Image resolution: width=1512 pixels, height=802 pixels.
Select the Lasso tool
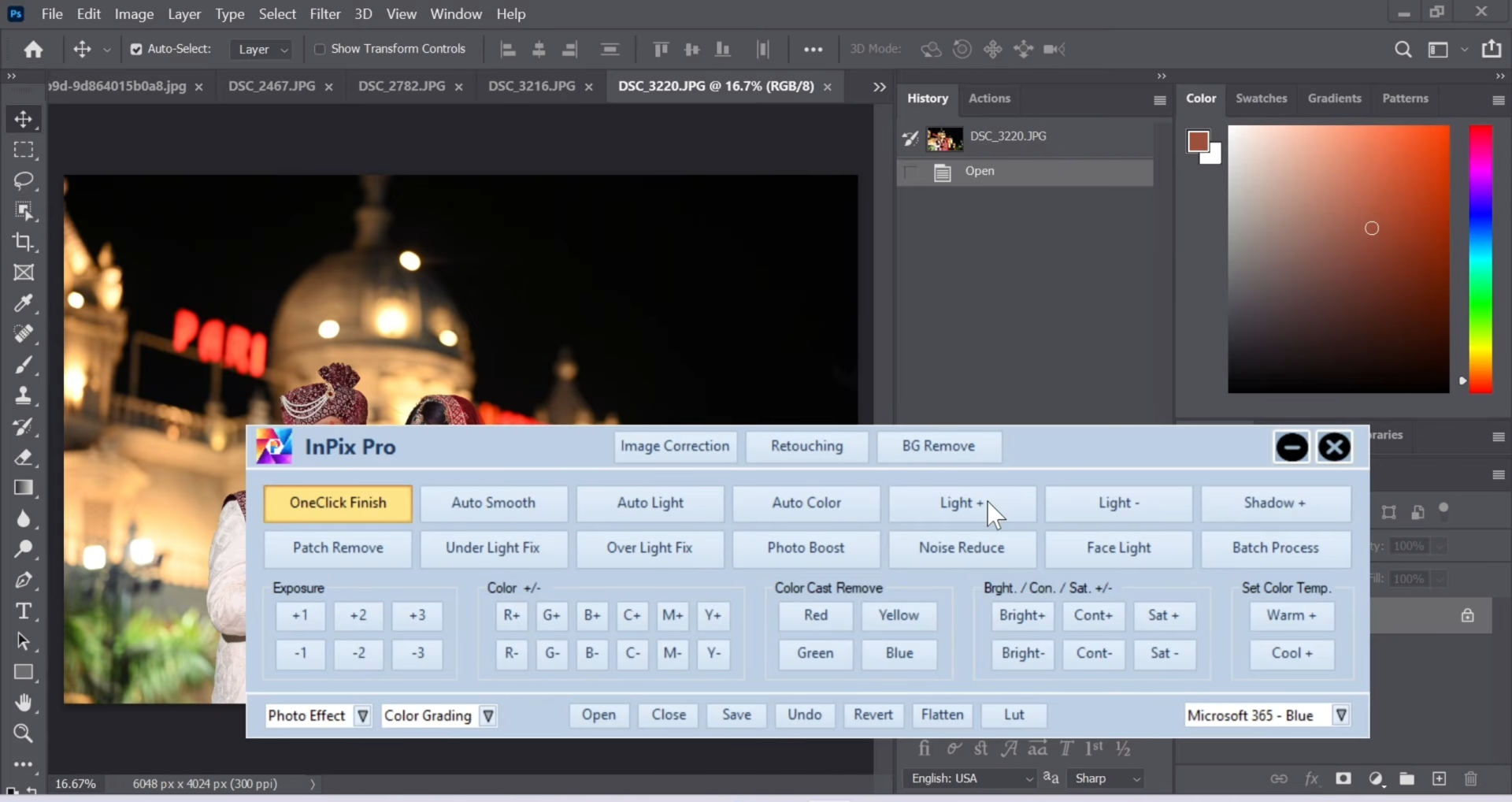click(x=24, y=180)
